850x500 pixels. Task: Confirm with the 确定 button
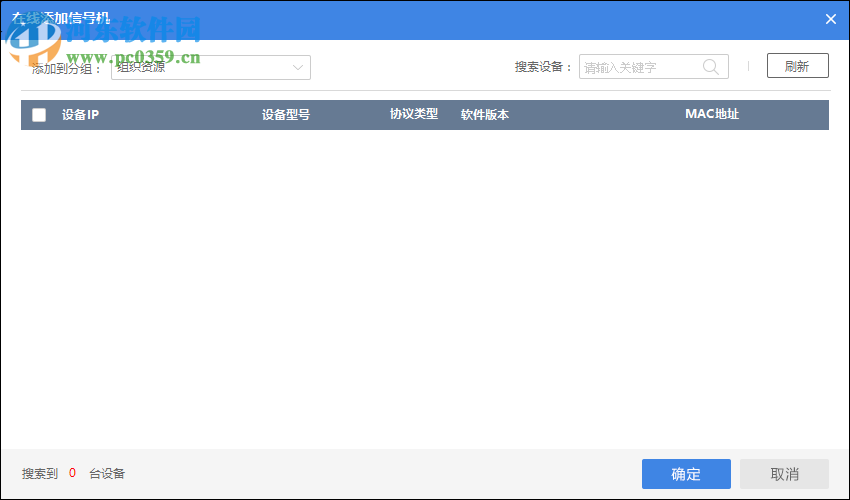coord(686,474)
